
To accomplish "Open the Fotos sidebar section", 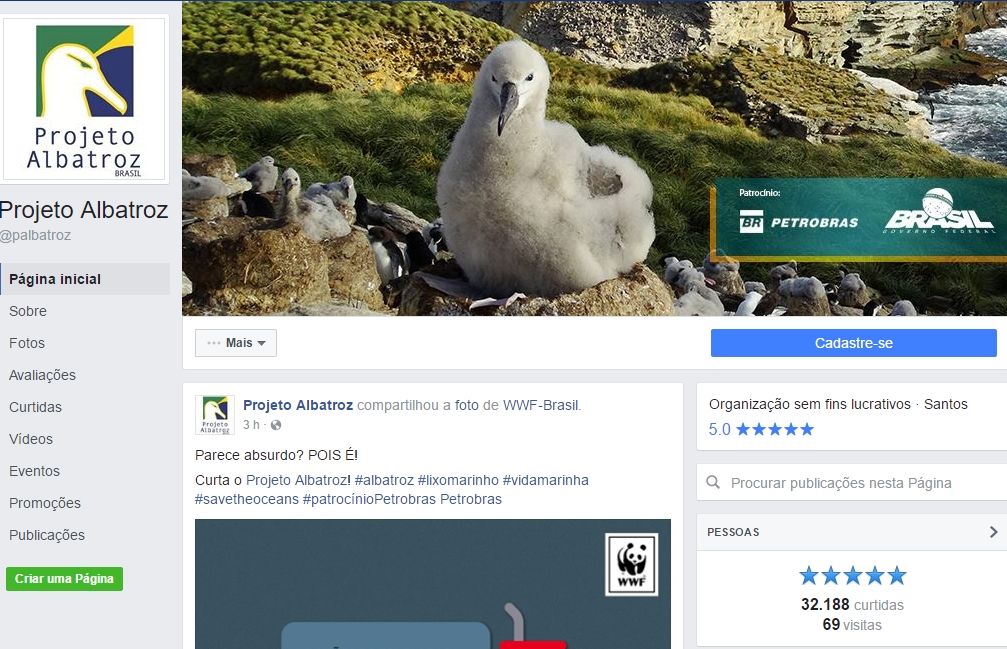I will [x=27, y=343].
